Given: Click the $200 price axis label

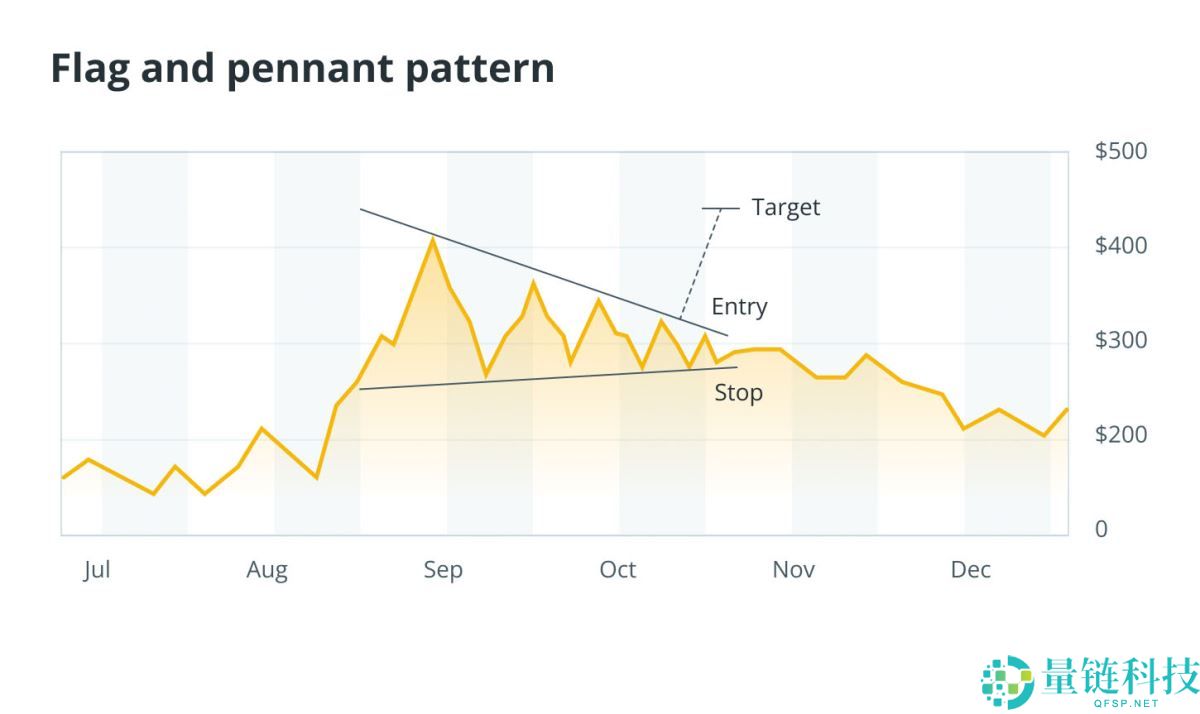Looking at the screenshot, I should [1121, 435].
